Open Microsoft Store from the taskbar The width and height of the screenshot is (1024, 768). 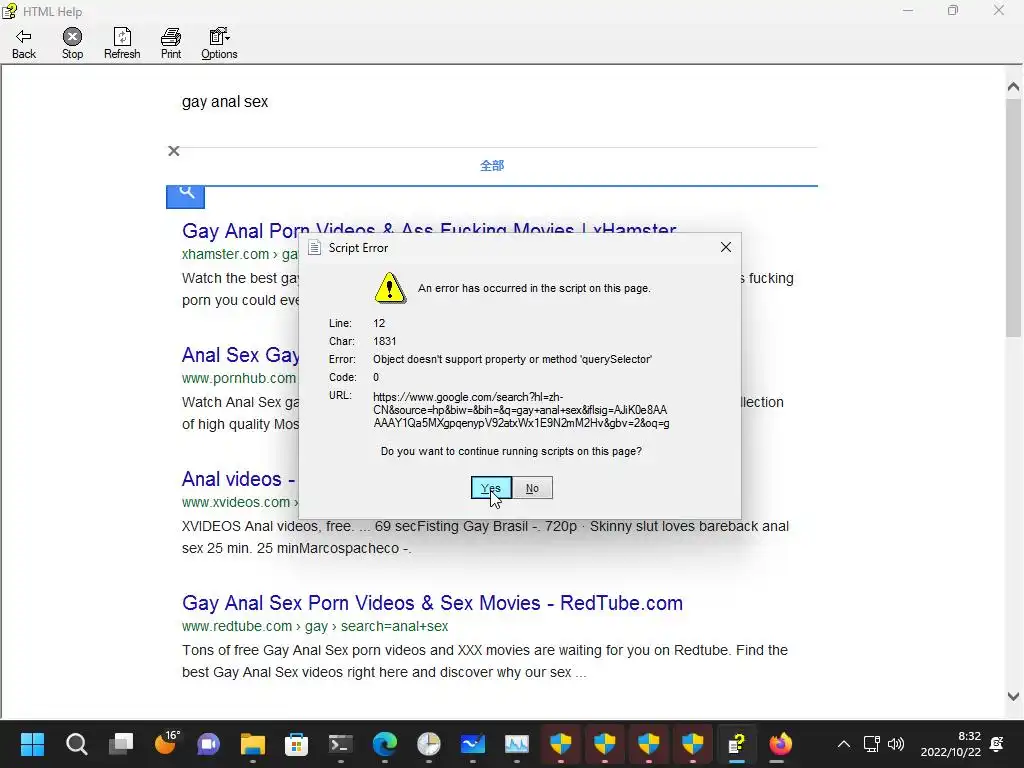(296, 744)
